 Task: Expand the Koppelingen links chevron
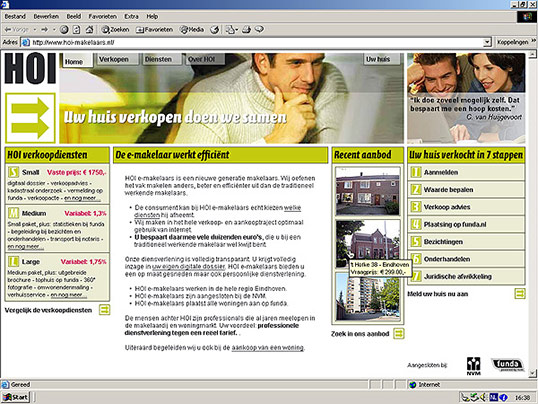pos(534,41)
